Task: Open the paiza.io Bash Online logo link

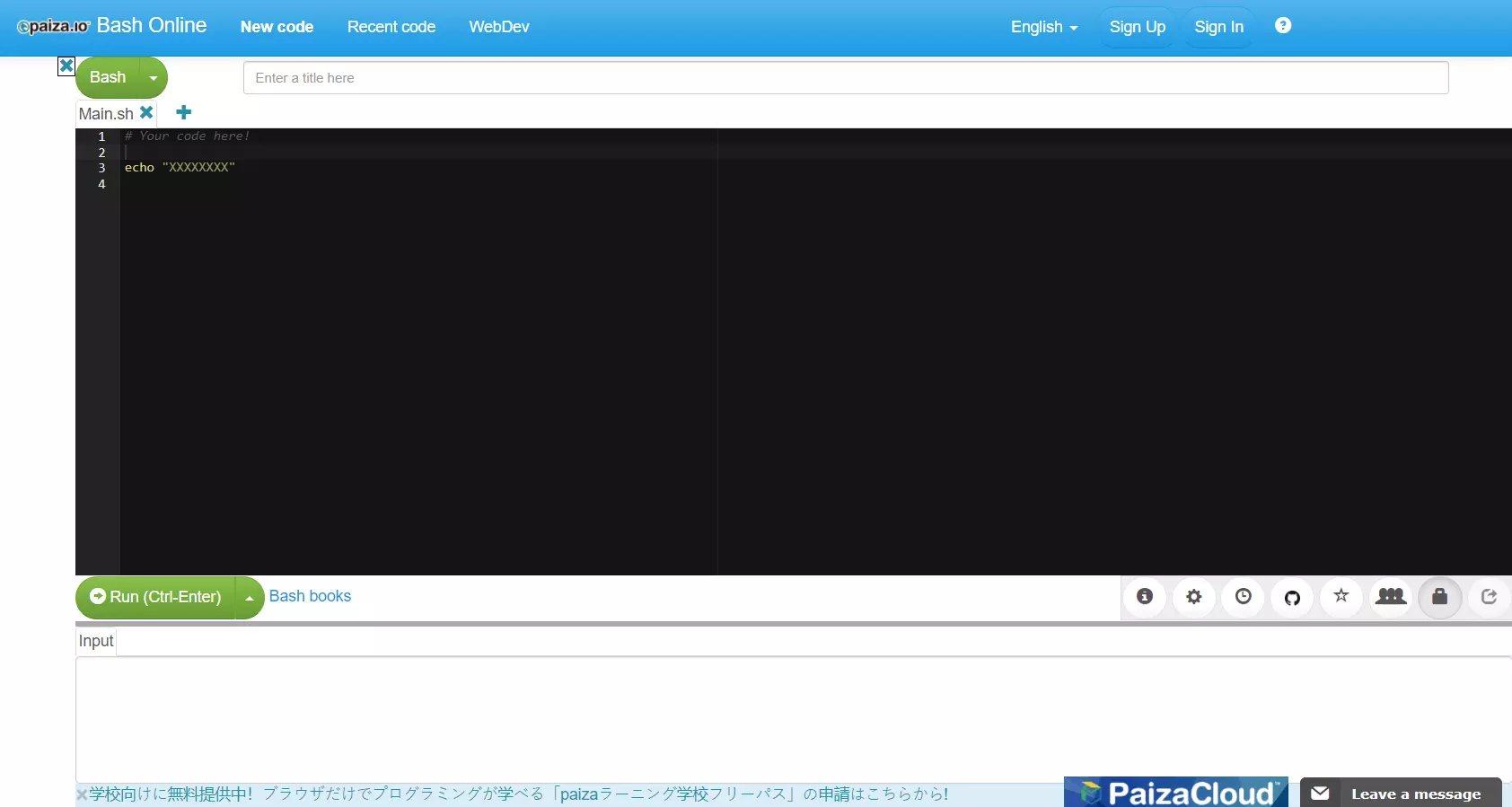Action: coord(112,26)
